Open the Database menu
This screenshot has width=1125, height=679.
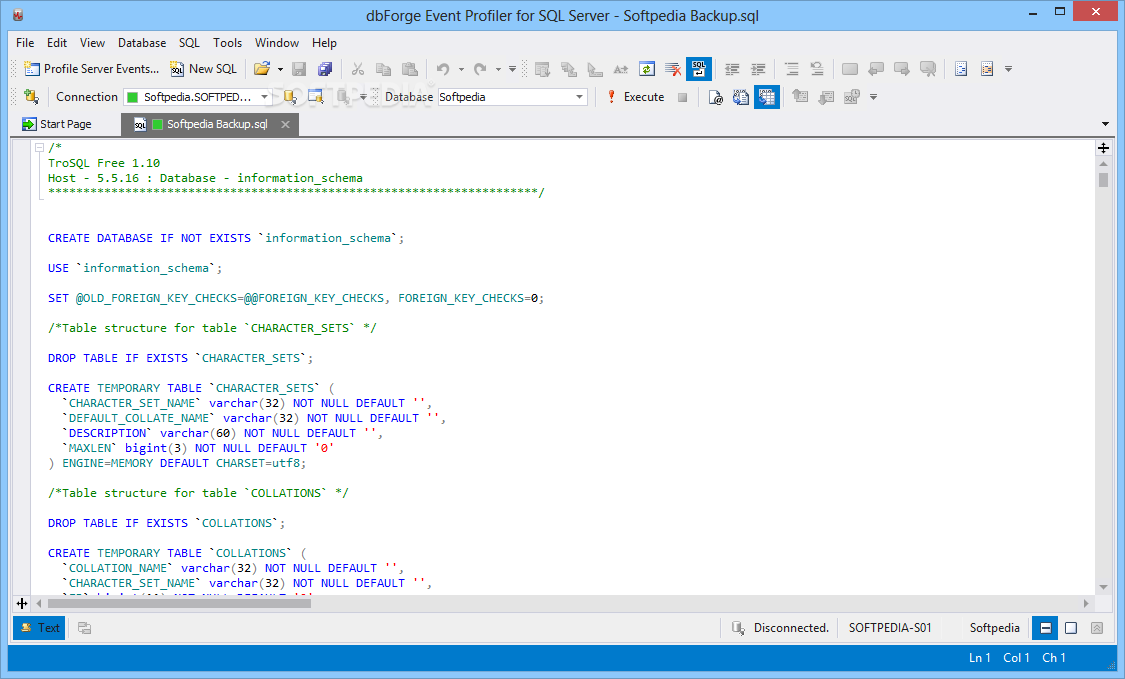coord(142,43)
